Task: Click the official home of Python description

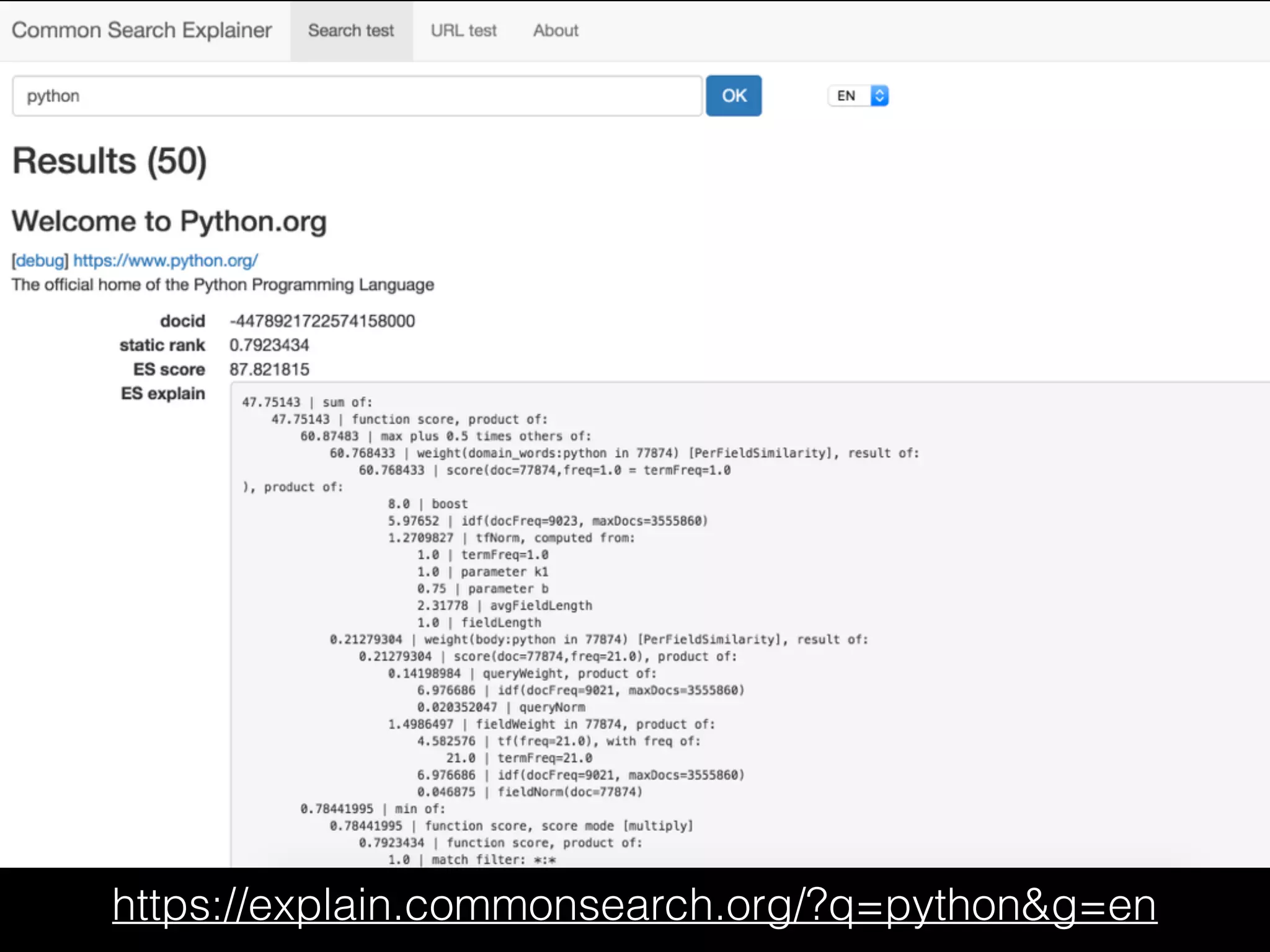Action: pos(223,284)
